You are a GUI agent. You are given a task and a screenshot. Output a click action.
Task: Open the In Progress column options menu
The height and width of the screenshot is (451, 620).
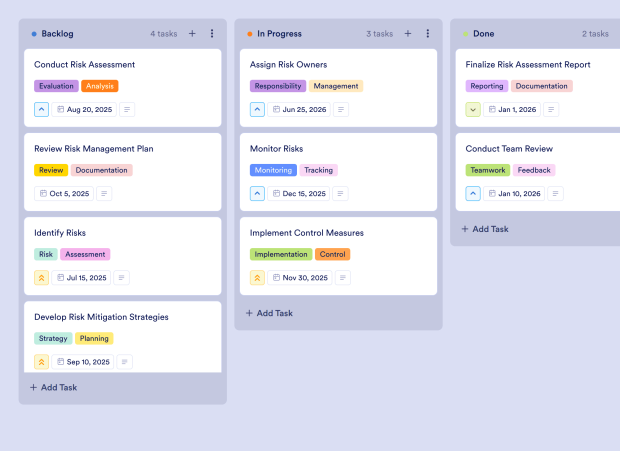coord(428,34)
